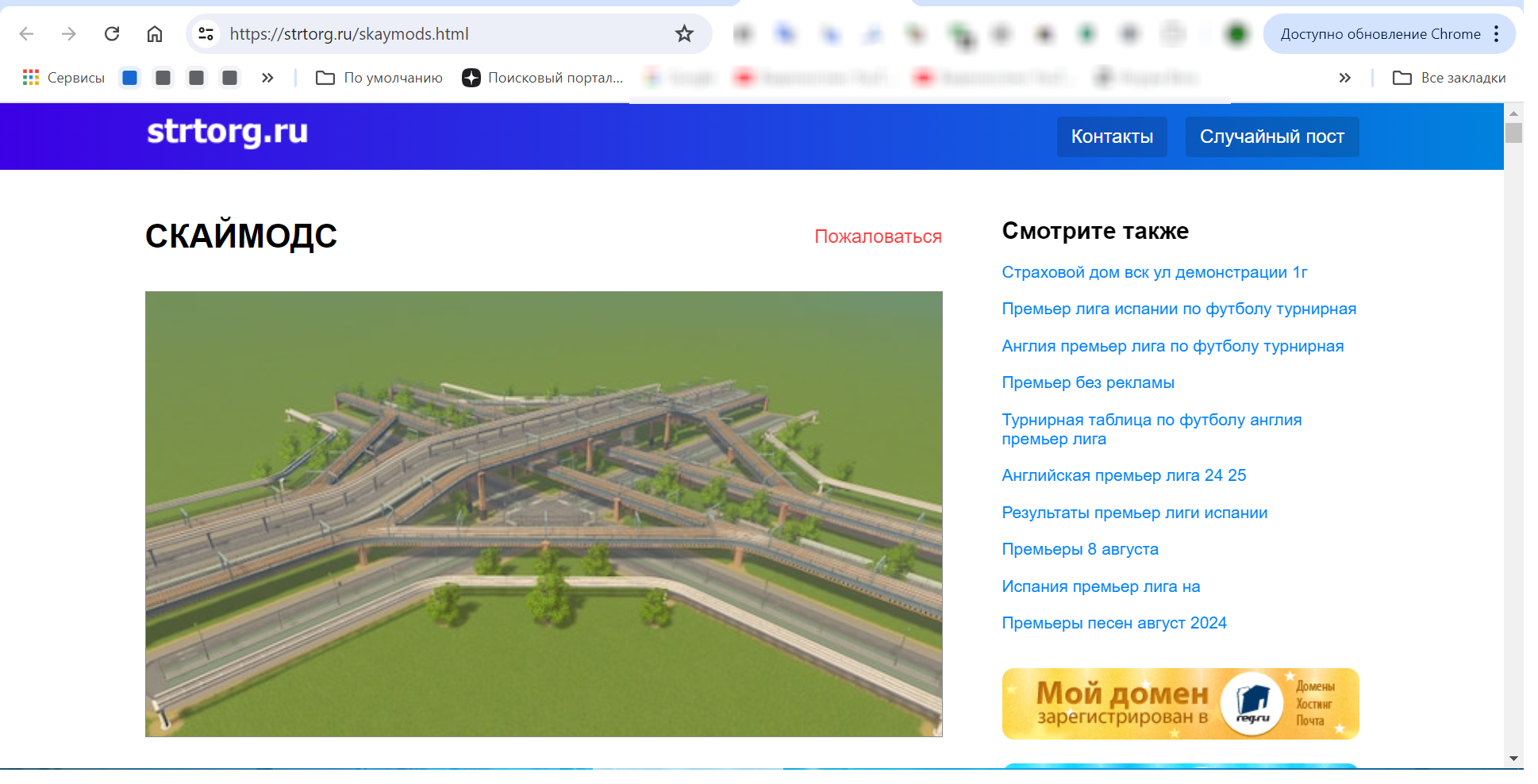Open the strtorg.ru site logo
Screen dimensions: 1538x784
228,132
